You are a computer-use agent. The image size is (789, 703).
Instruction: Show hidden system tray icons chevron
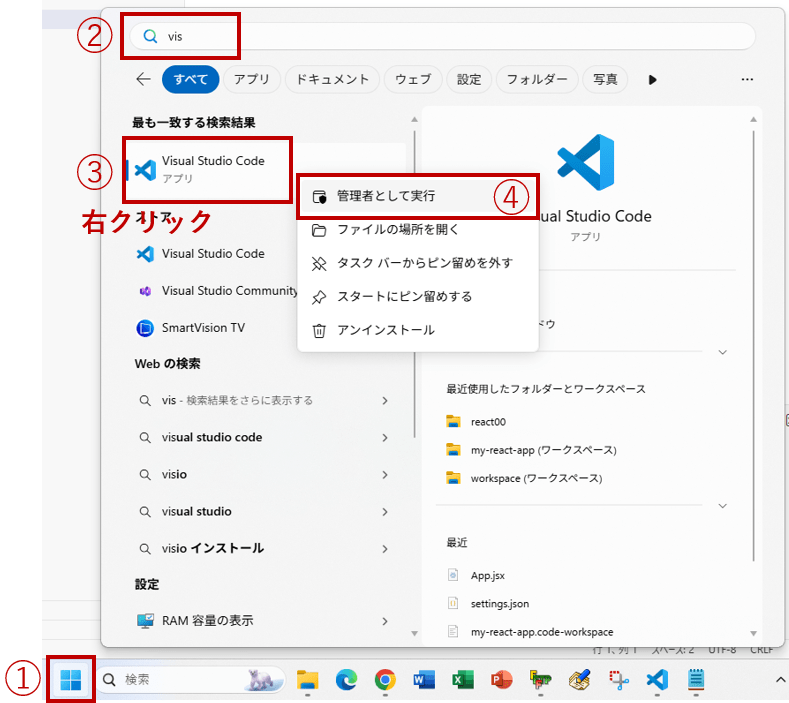(x=780, y=680)
